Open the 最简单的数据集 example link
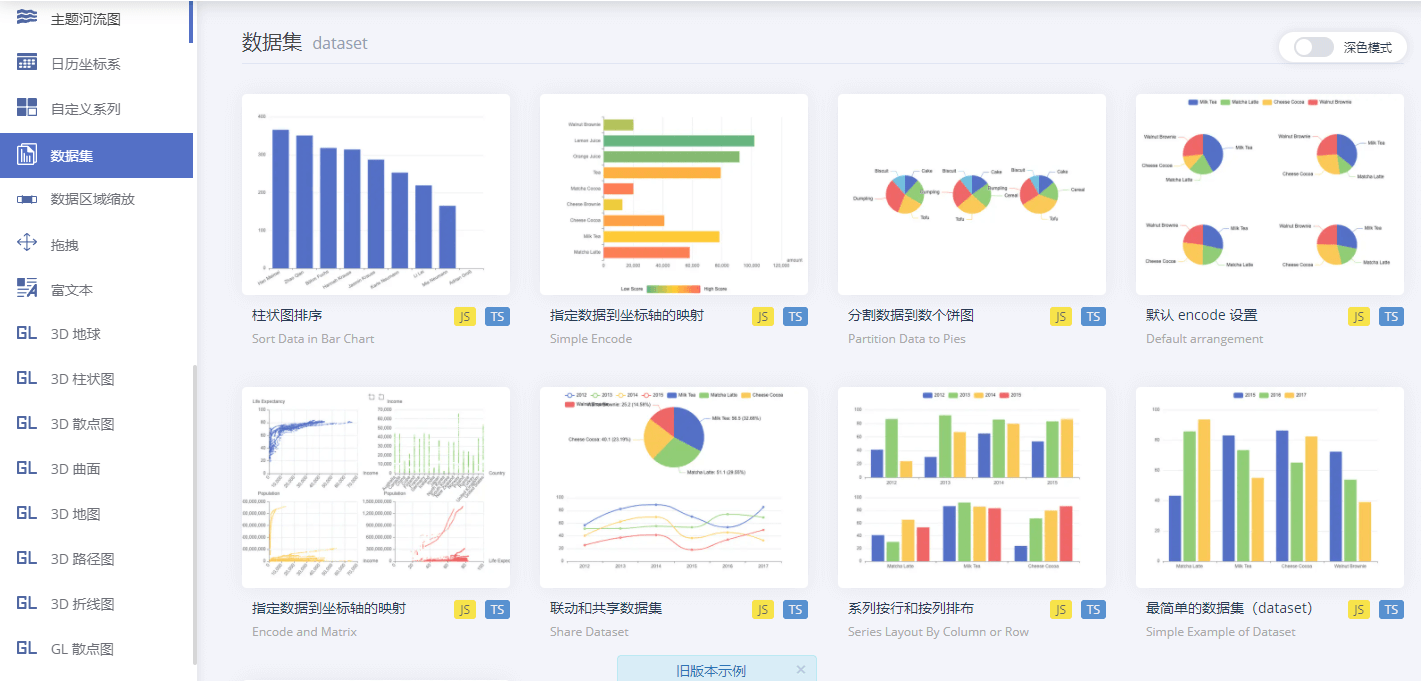 coord(1222,608)
